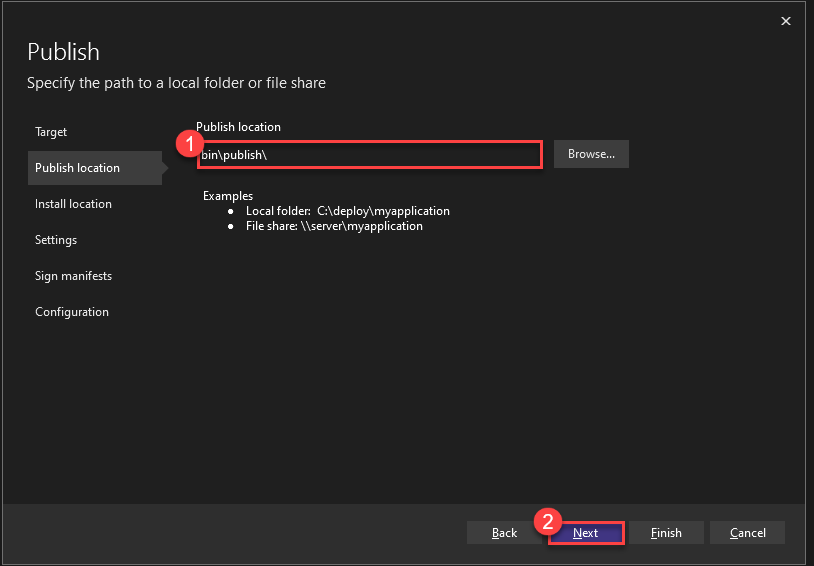Select the Publish location sidebar step
Viewport: 814px width, 566px height.
[78, 168]
